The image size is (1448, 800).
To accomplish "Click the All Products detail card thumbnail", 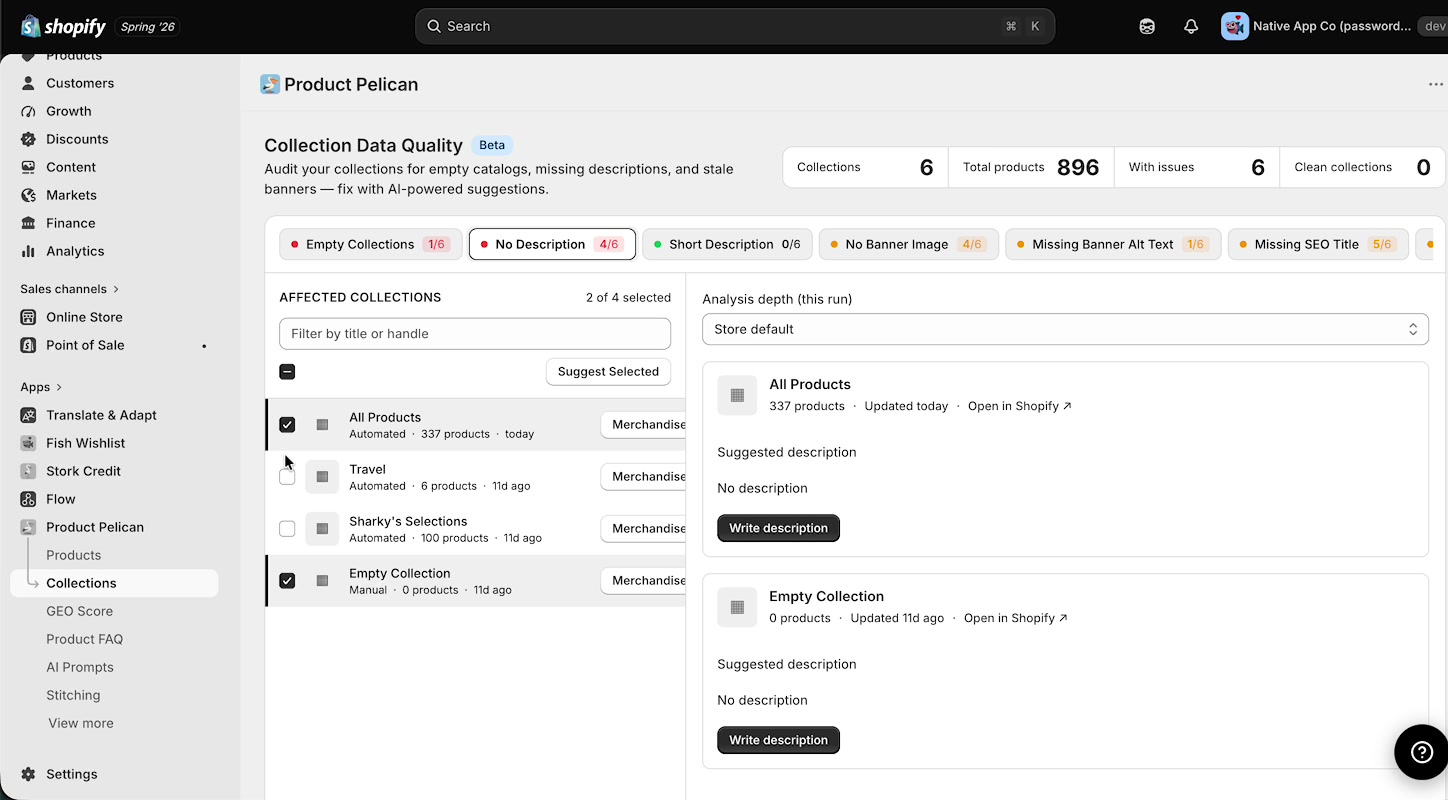I will (x=737, y=395).
